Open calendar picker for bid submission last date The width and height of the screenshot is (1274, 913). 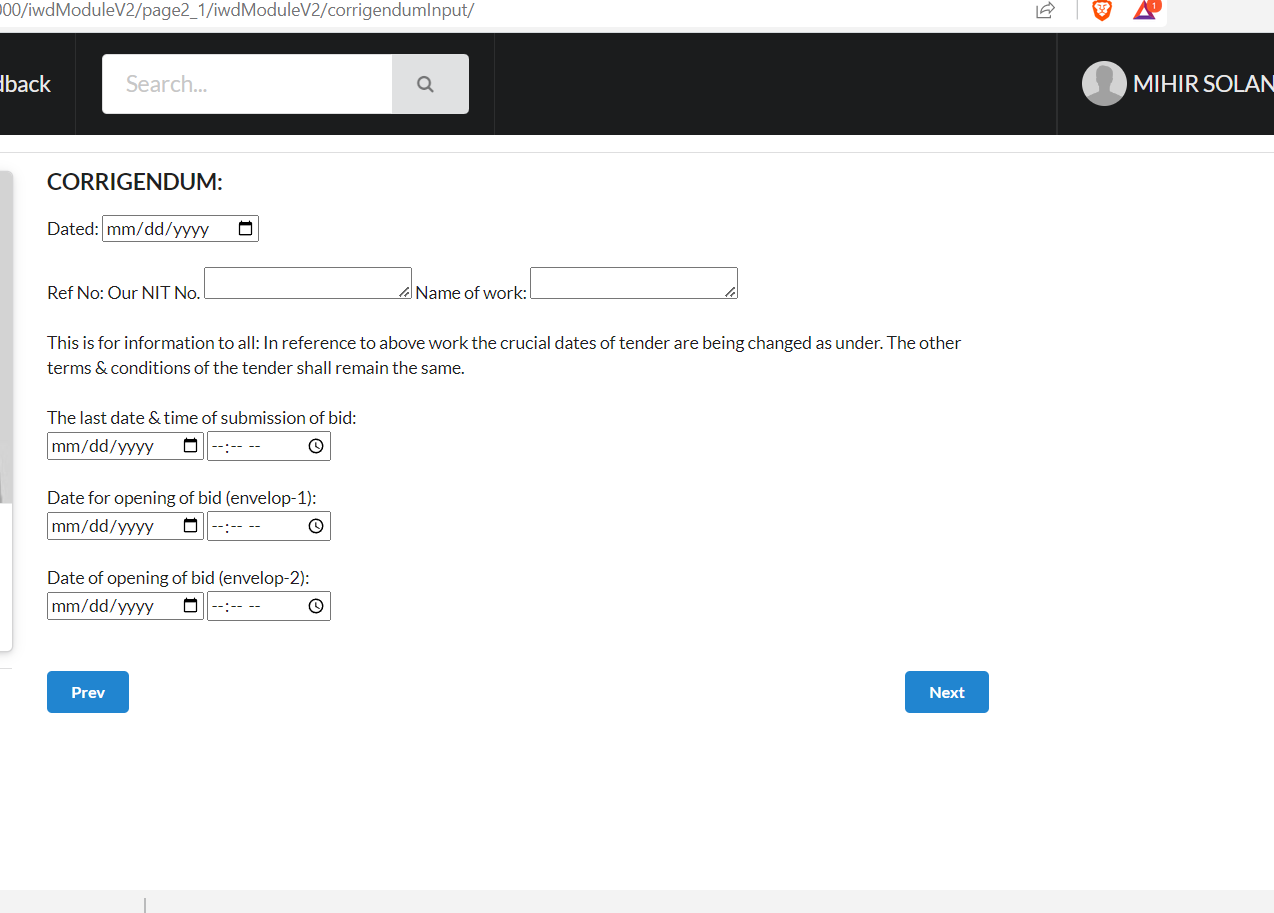(191, 446)
